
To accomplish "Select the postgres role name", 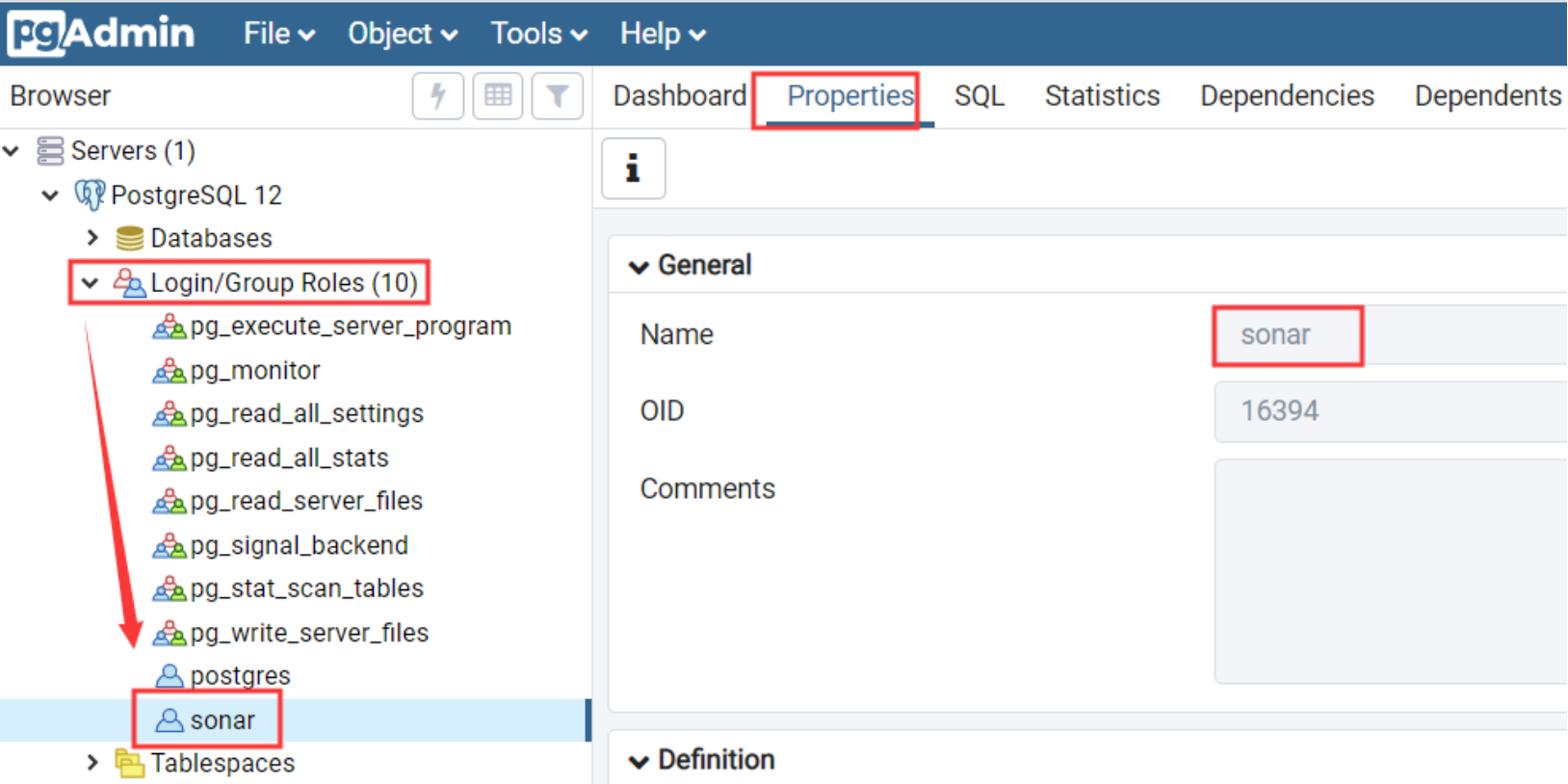I will tap(240, 676).
